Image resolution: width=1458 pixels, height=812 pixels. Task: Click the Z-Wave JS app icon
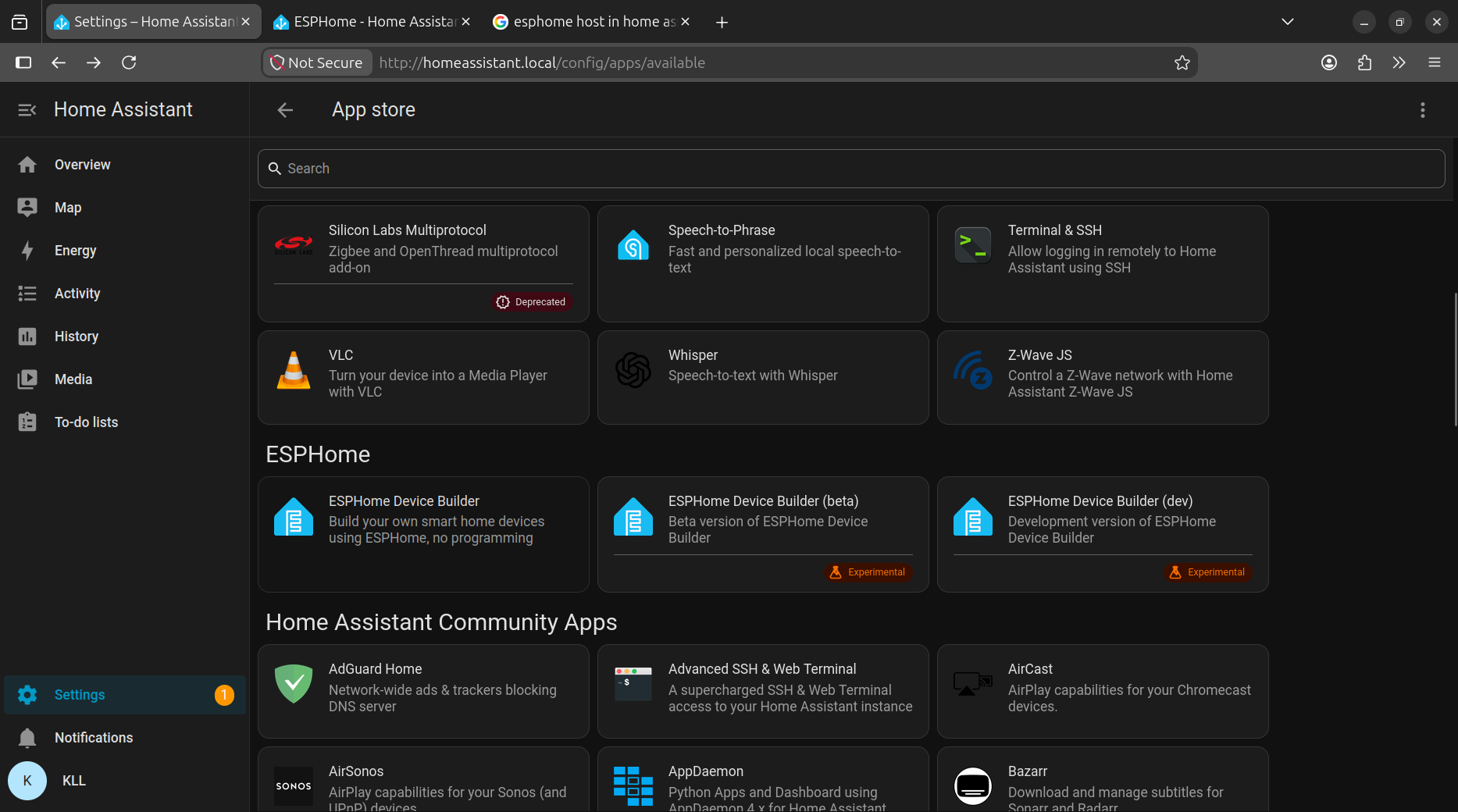tap(973, 370)
